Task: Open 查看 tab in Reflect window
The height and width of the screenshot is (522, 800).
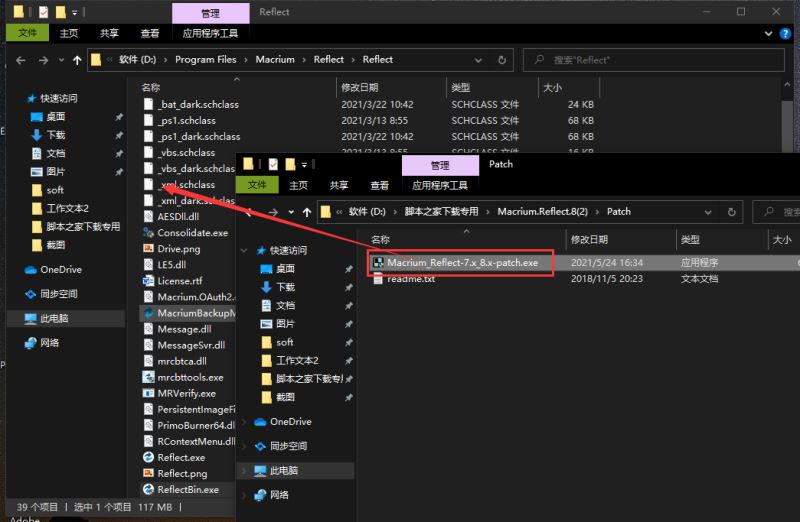Action: click(150, 33)
